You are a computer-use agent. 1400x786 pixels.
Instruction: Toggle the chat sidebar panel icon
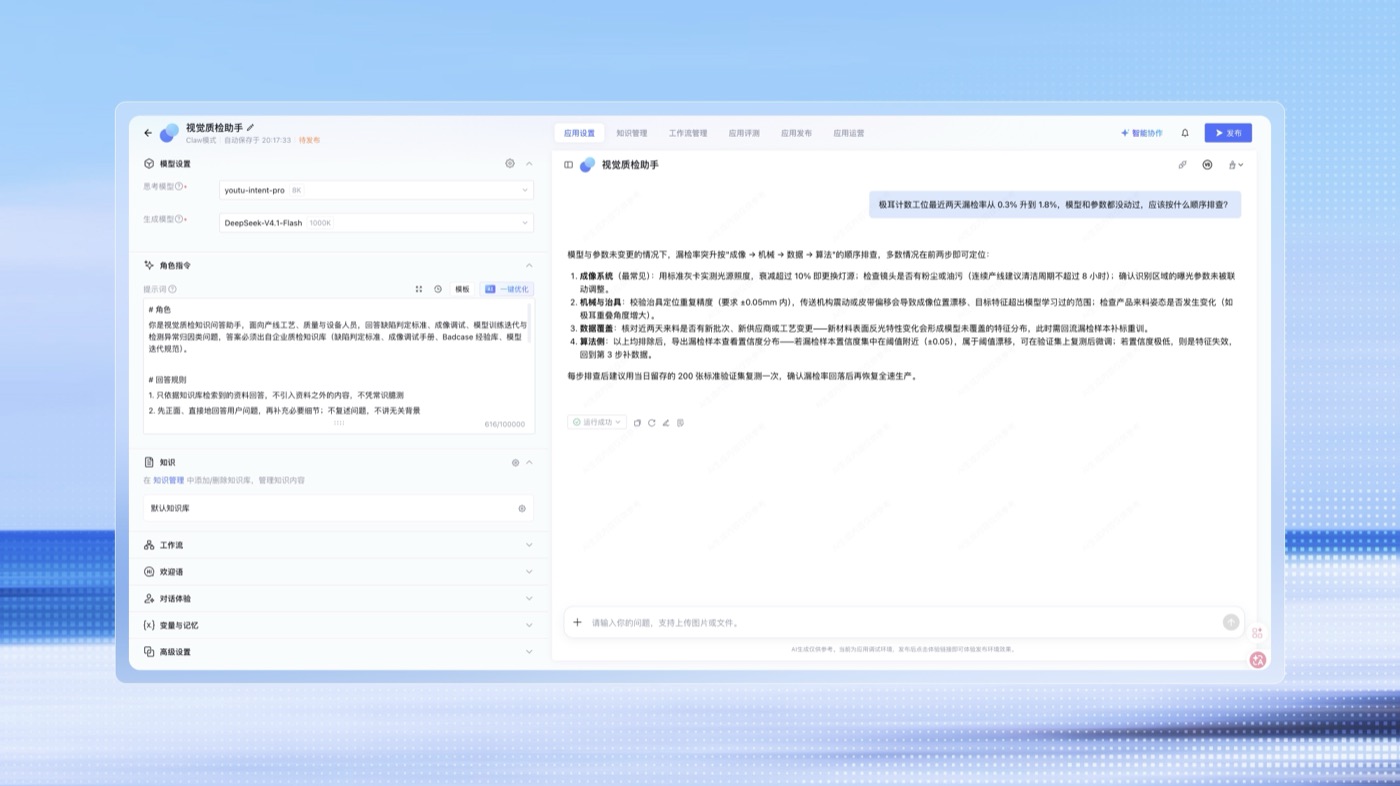coord(568,164)
